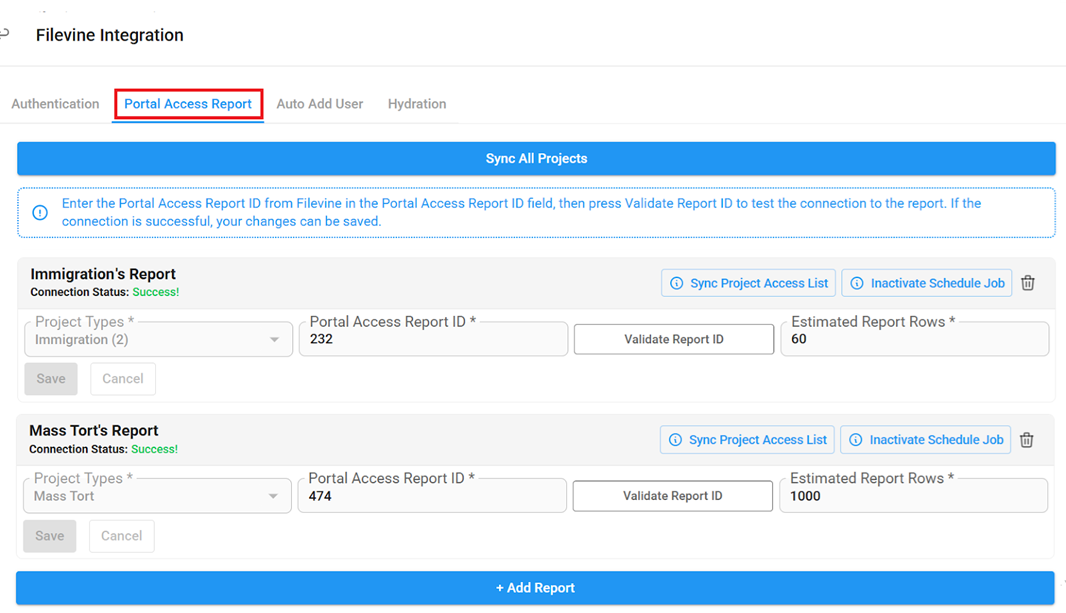
Task: Save the Mass Tort's Report settings
Action: [x=50, y=536]
